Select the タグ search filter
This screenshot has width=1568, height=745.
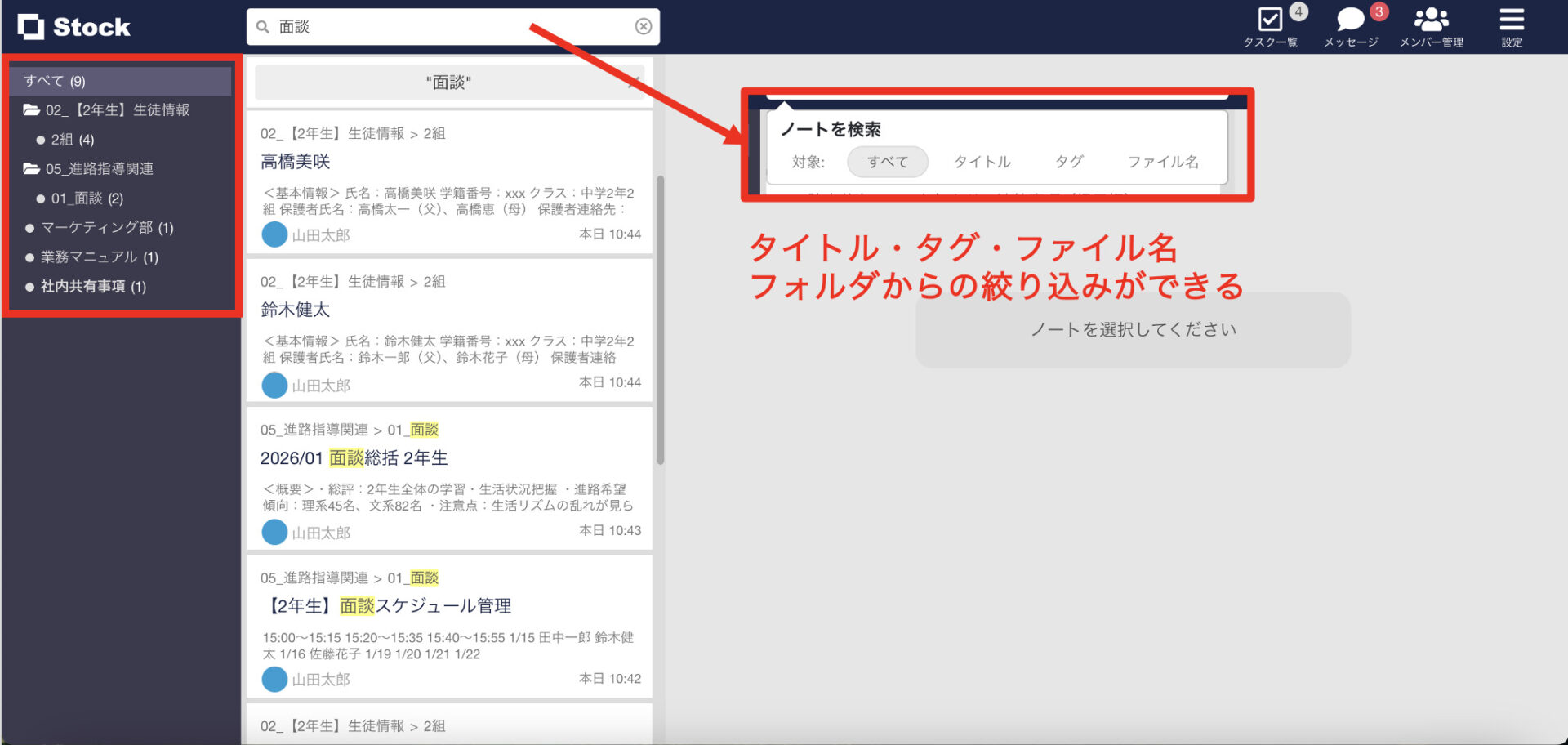(x=1069, y=161)
